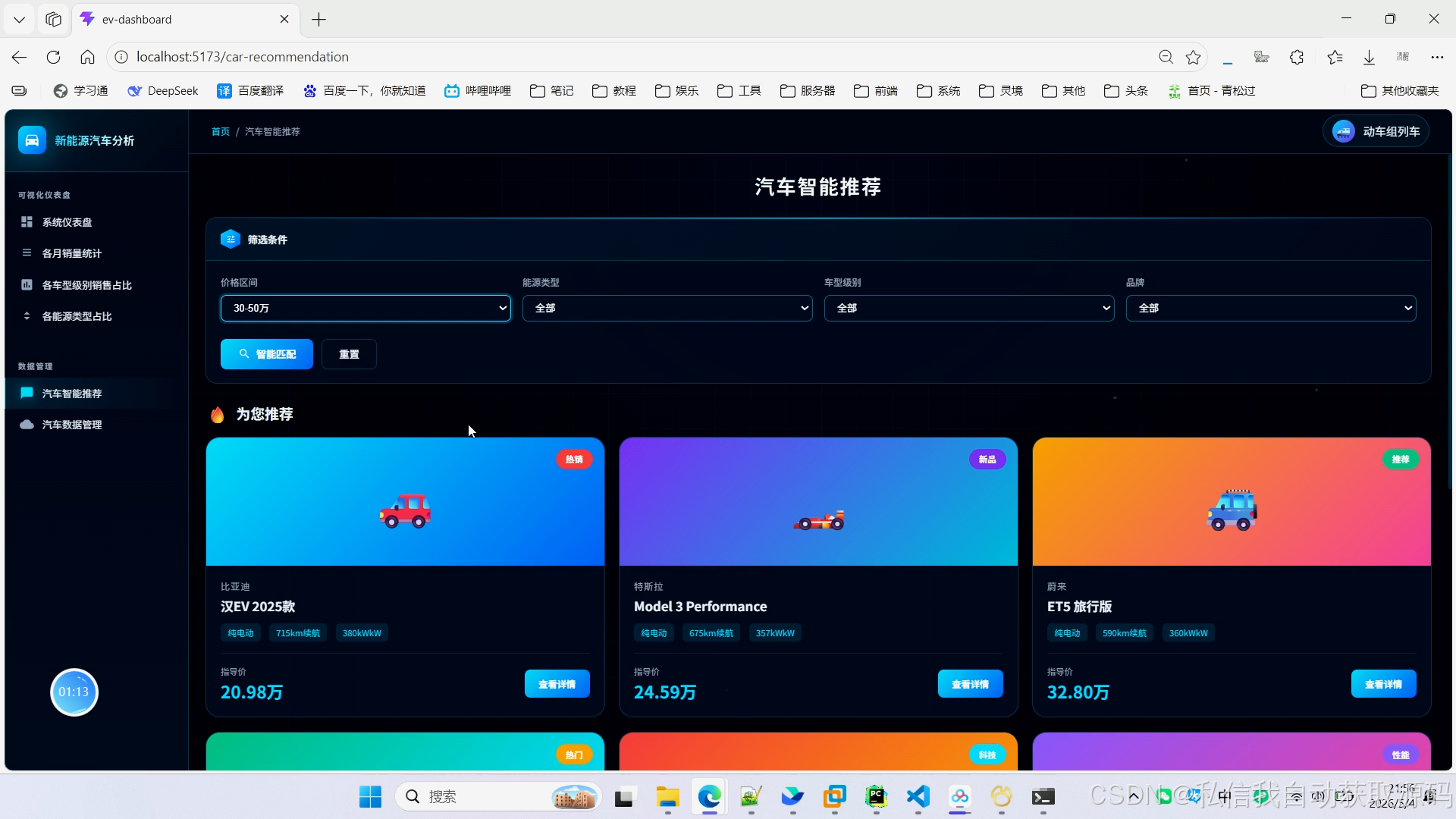Click the 675km续航 tag
The image size is (1456, 819).
[x=711, y=633]
